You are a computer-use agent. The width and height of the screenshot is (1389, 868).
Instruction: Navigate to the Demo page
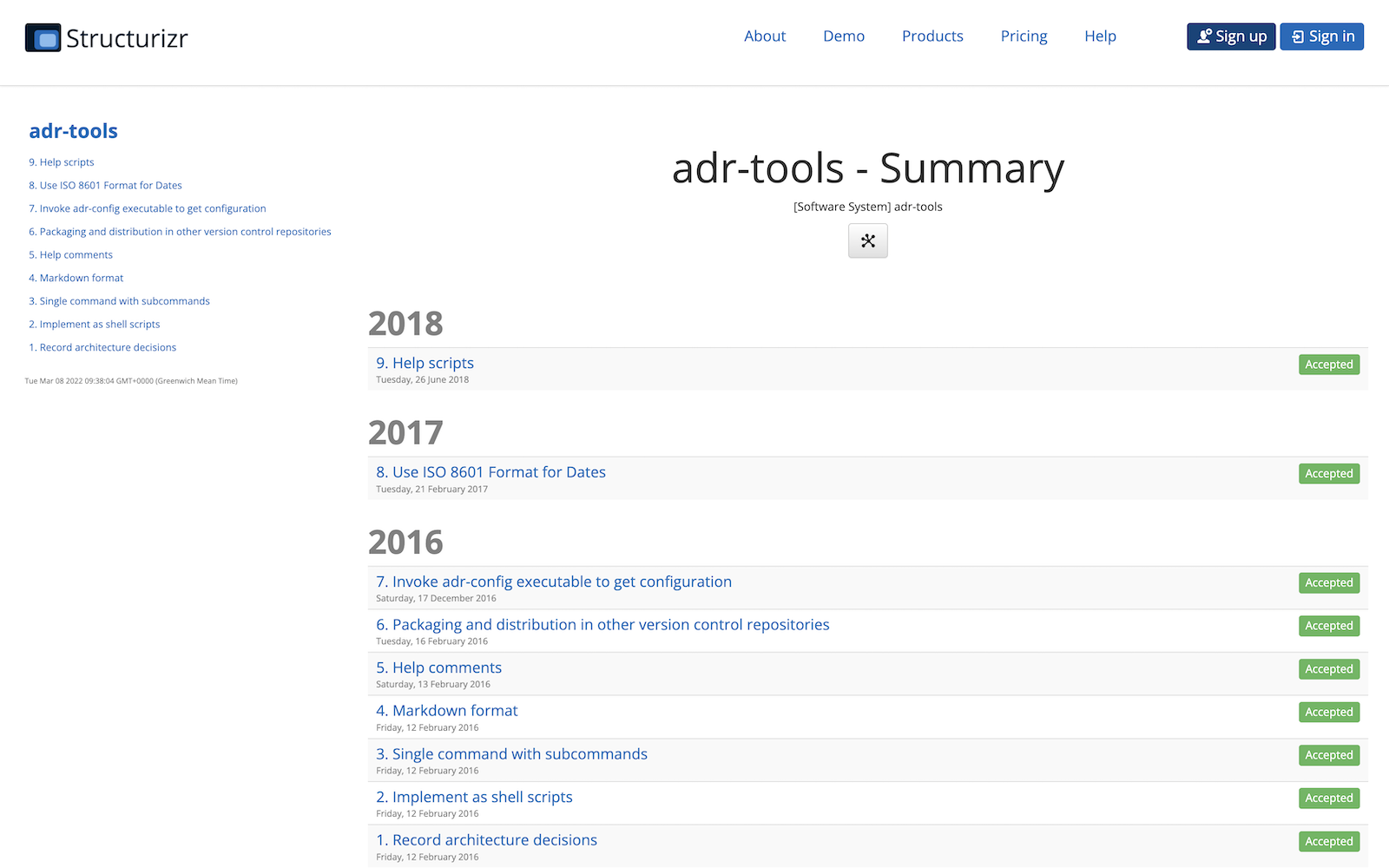point(843,36)
